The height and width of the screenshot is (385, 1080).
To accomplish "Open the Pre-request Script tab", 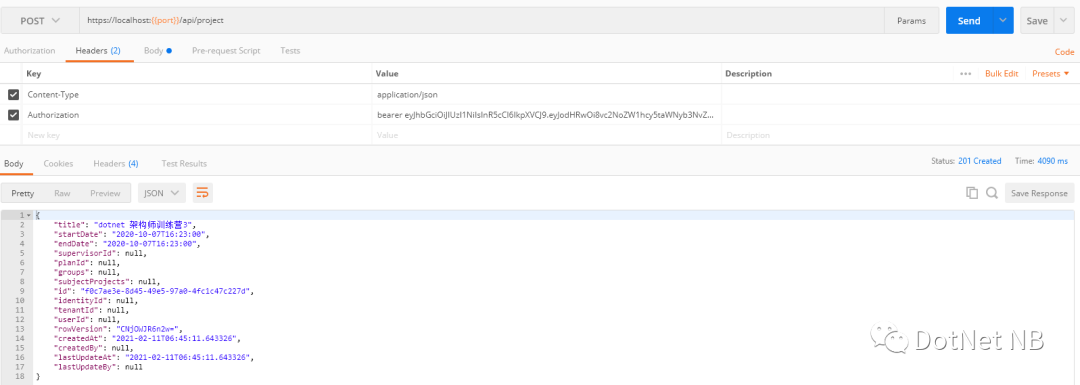I will [x=226, y=51].
